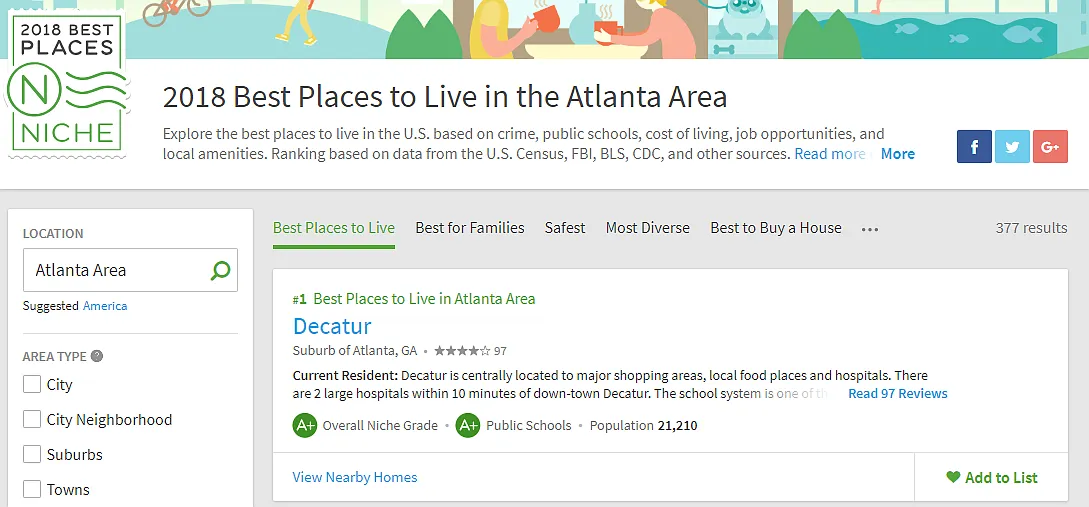This screenshot has width=1089, height=507.
Task: Share via the Twitter bird icon
Action: click(x=1012, y=147)
